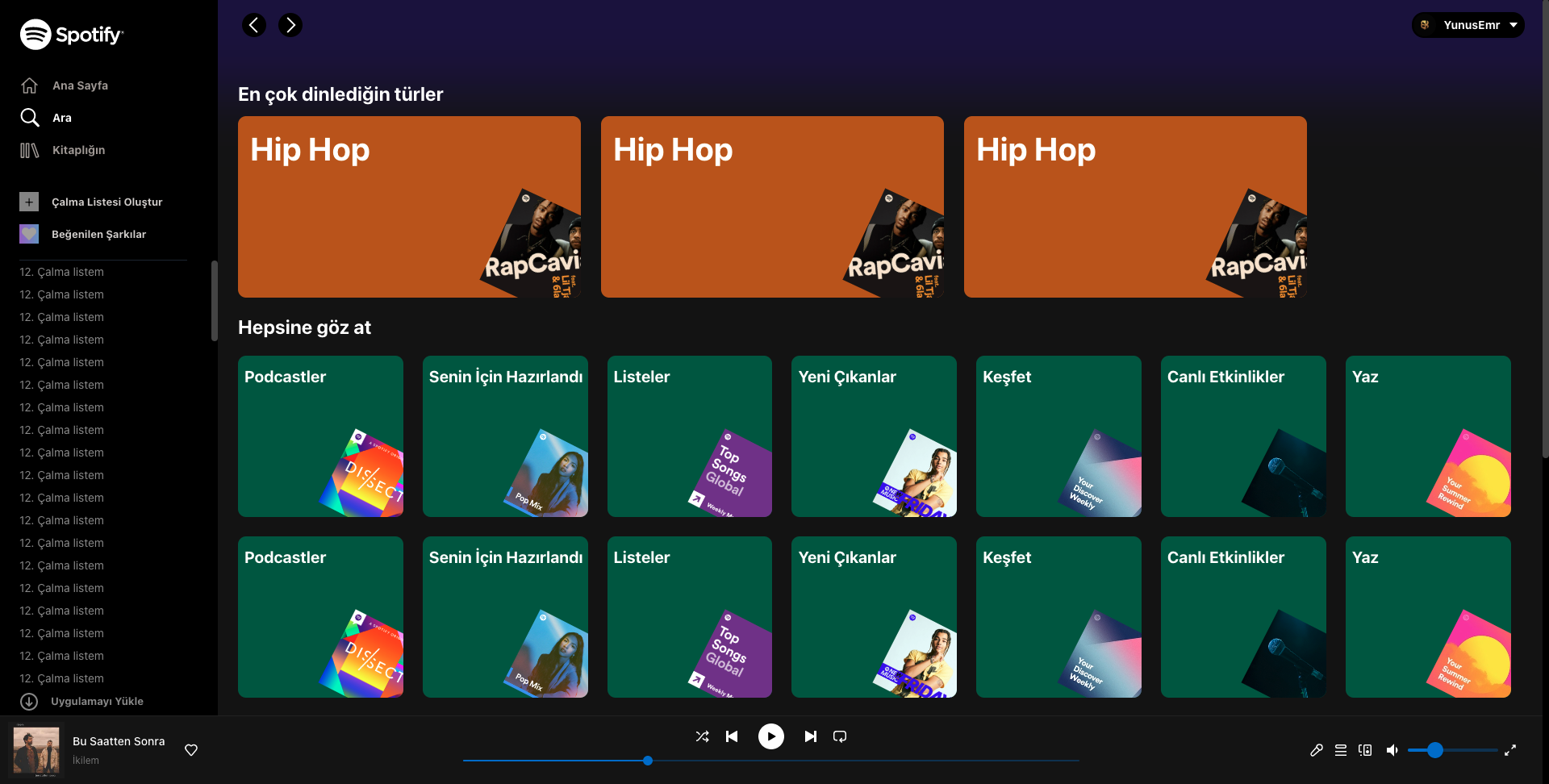Open the play queue
This screenshot has width=1549, height=784.
[x=1341, y=750]
